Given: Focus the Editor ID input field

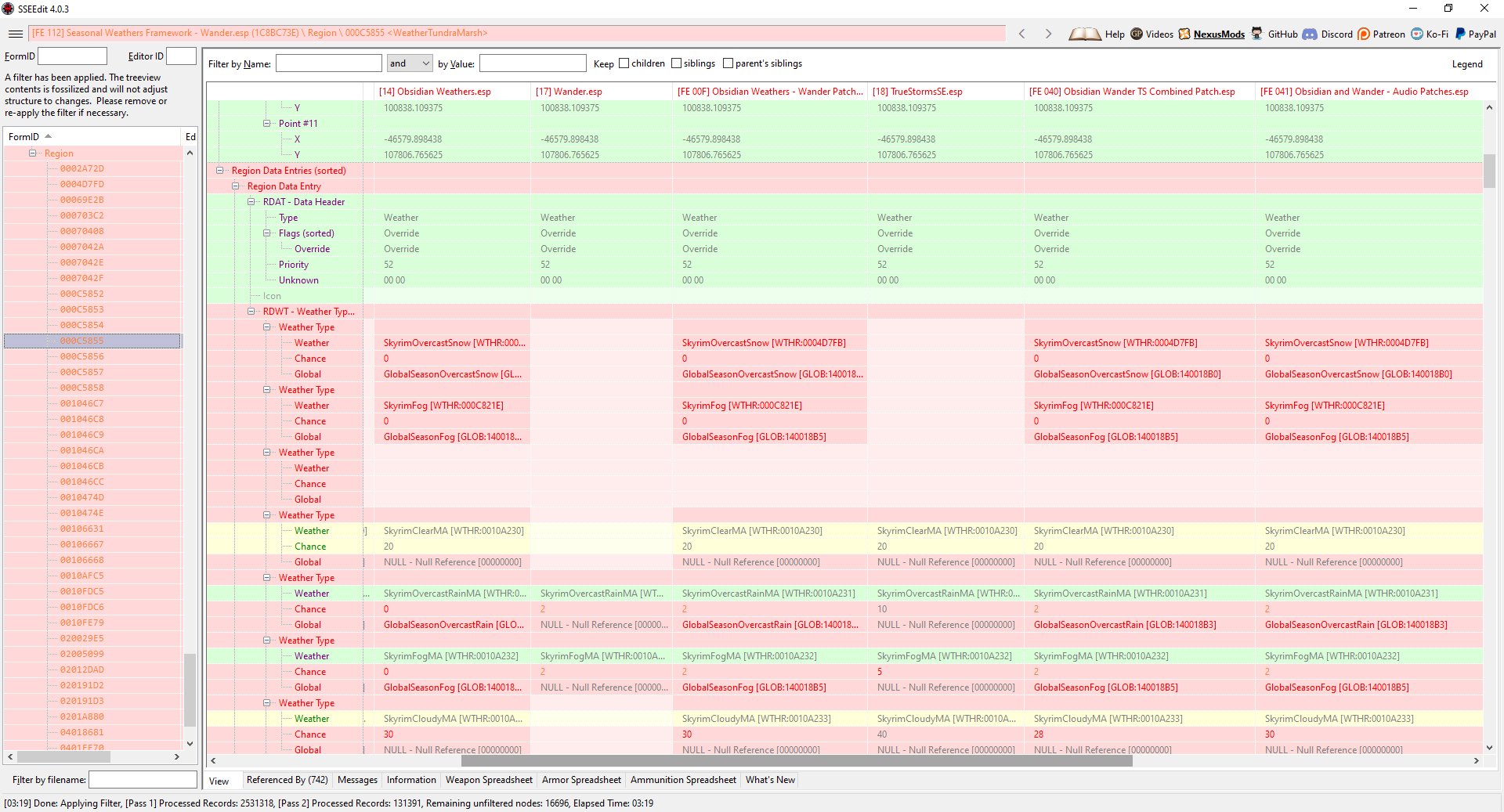Looking at the screenshot, I should [x=181, y=56].
